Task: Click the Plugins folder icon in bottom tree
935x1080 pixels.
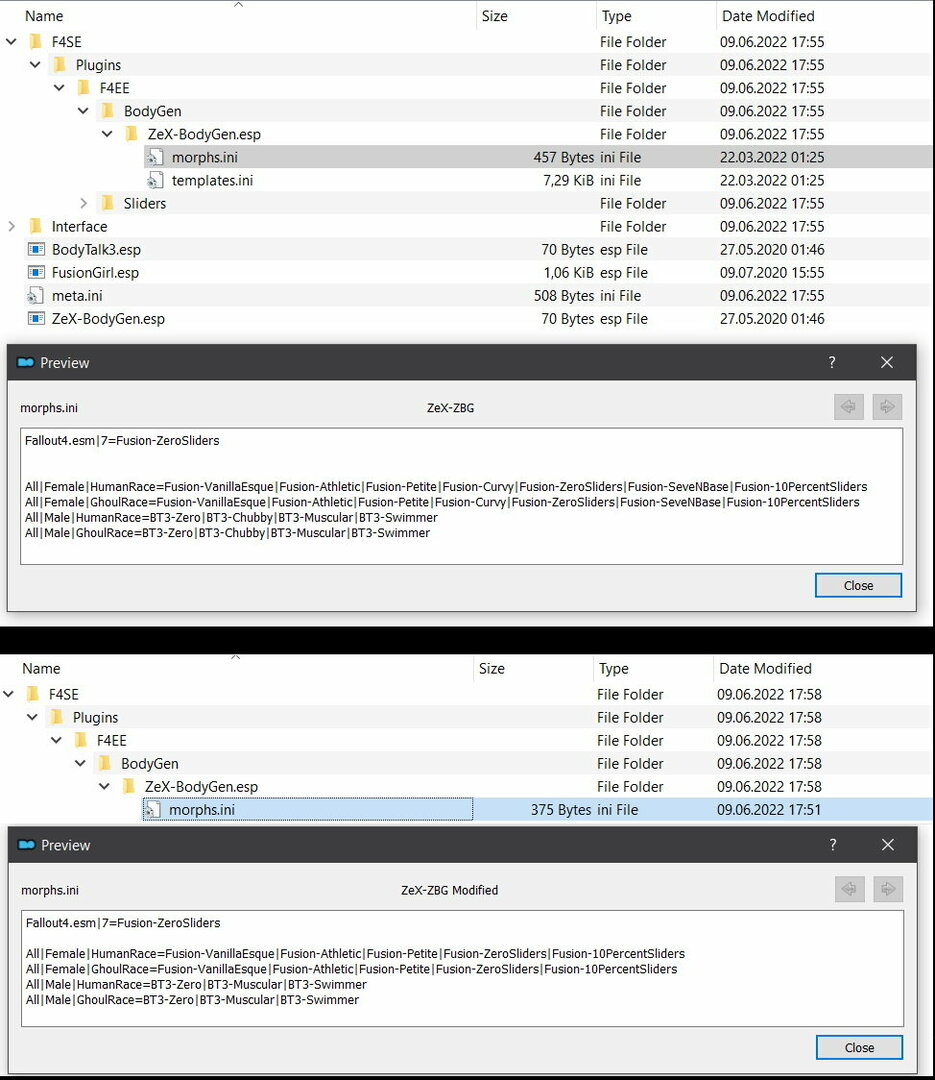Action: [57, 717]
